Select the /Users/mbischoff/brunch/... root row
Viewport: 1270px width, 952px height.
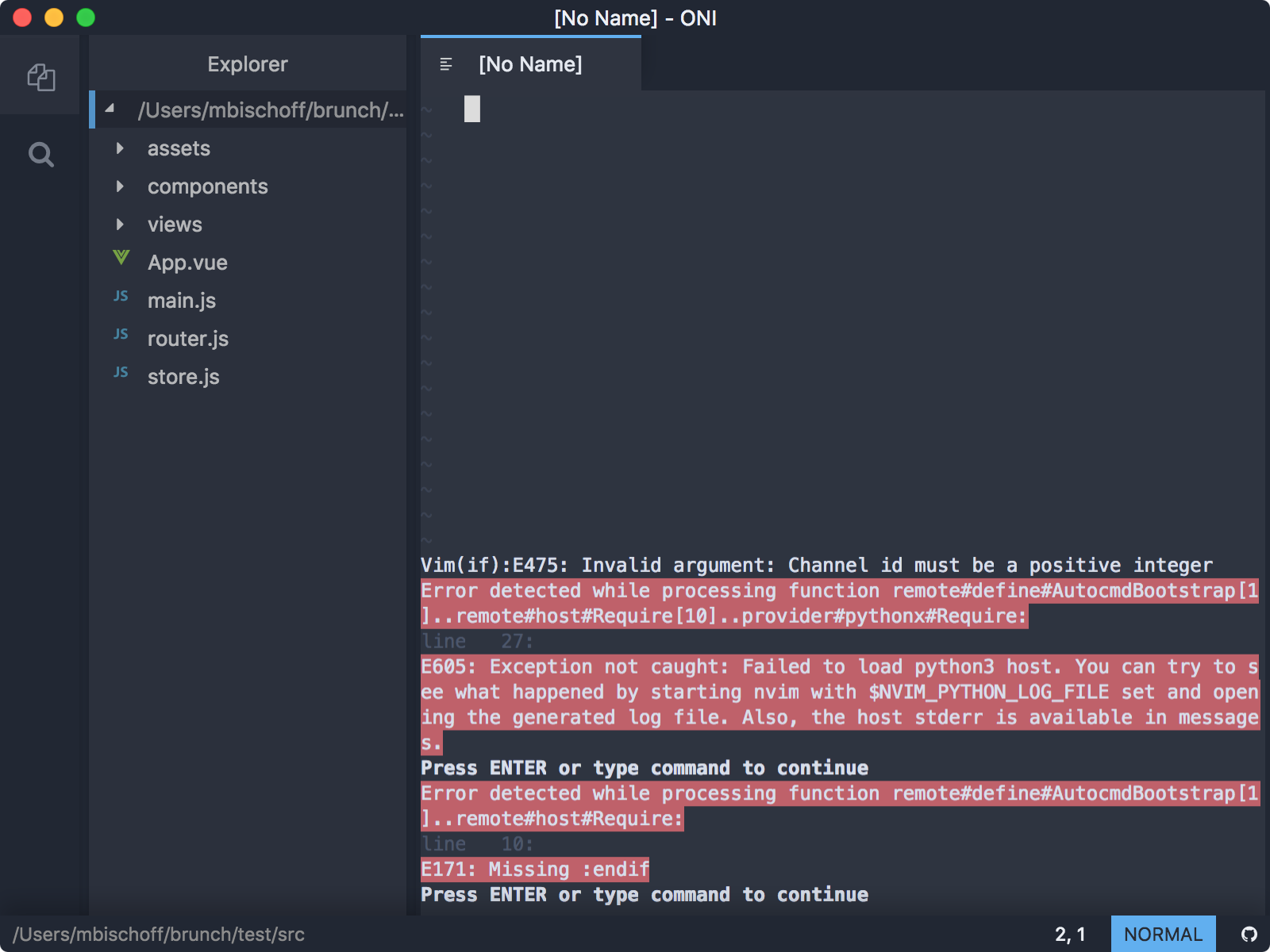(248, 109)
